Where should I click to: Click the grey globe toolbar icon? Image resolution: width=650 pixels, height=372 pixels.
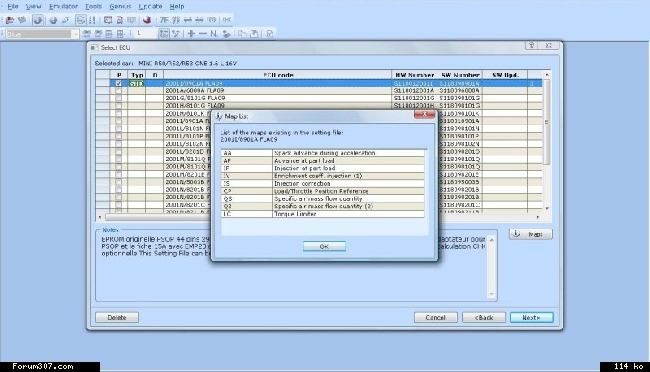(53, 20)
